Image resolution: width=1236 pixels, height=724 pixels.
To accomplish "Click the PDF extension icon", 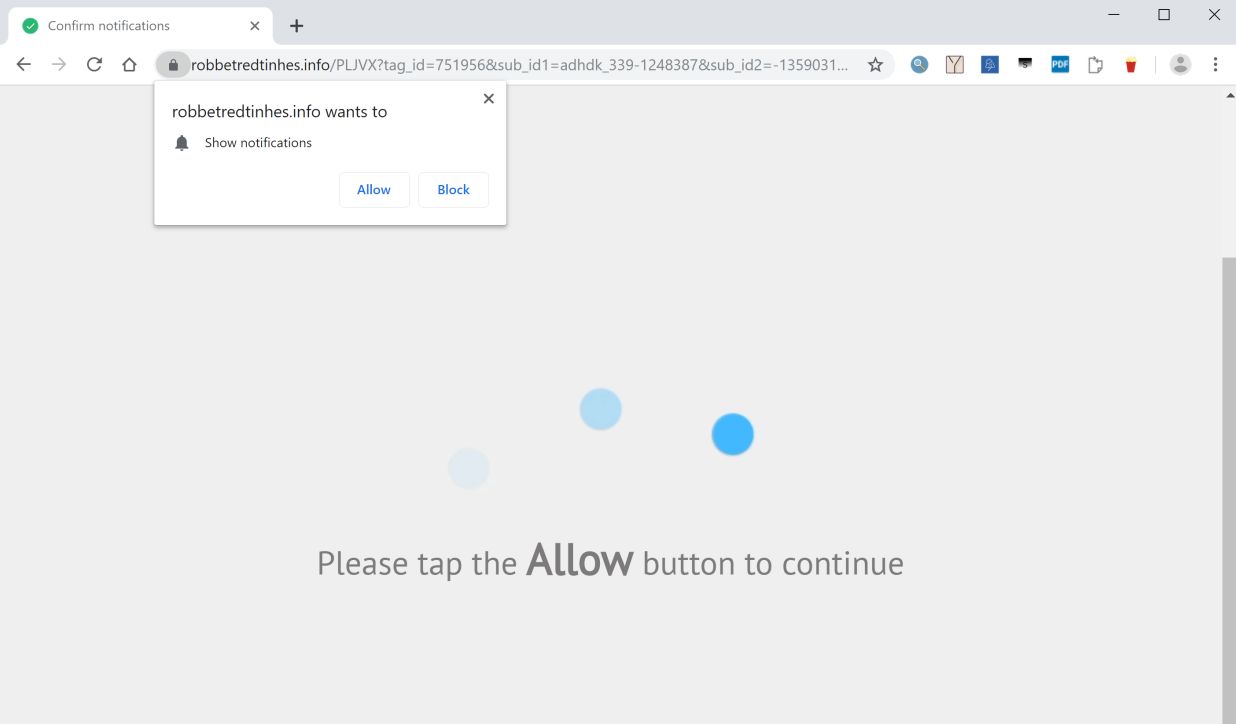I will click(1060, 65).
